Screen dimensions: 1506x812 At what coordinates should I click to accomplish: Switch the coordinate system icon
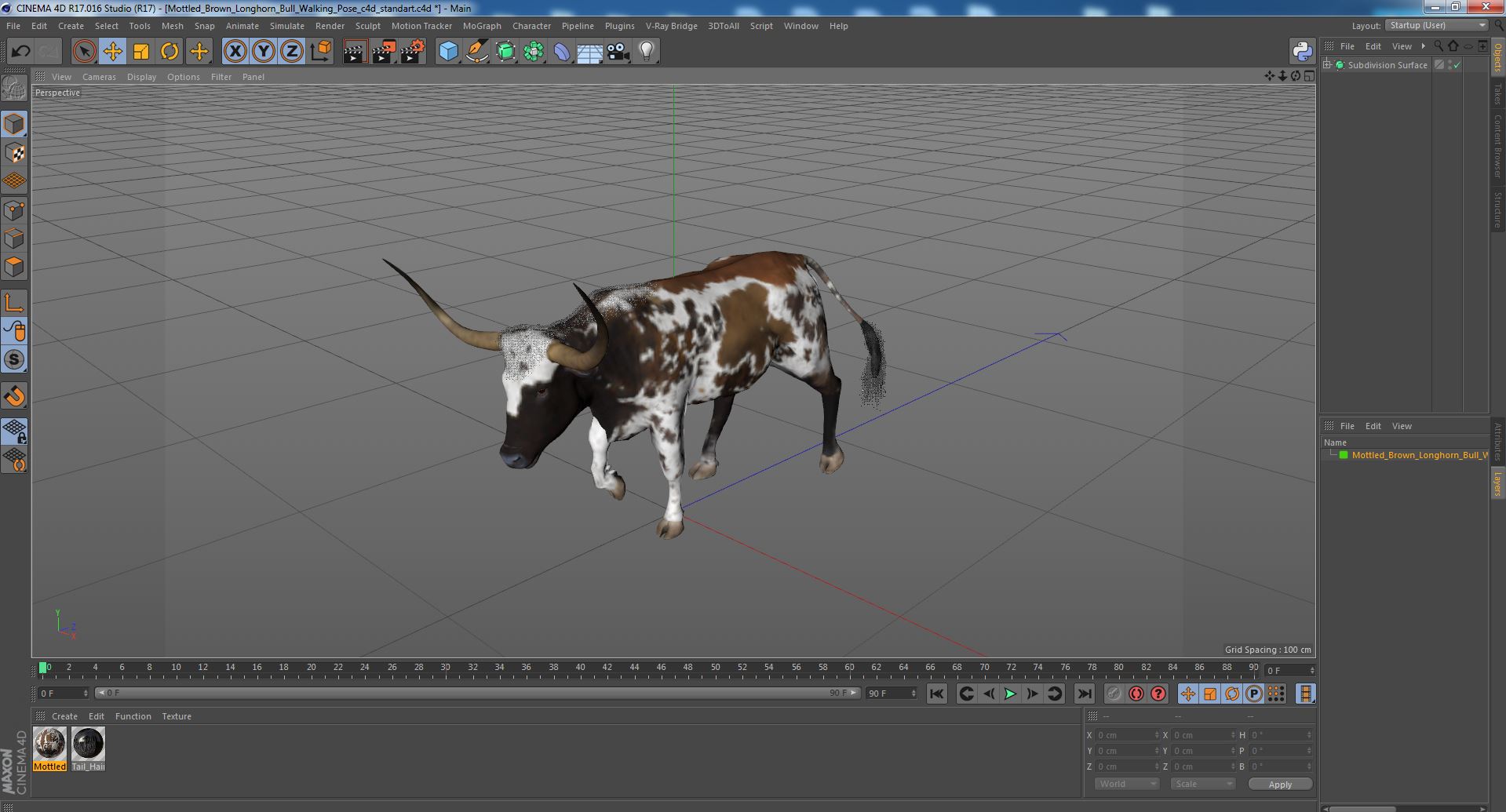click(x=320, y=52)
